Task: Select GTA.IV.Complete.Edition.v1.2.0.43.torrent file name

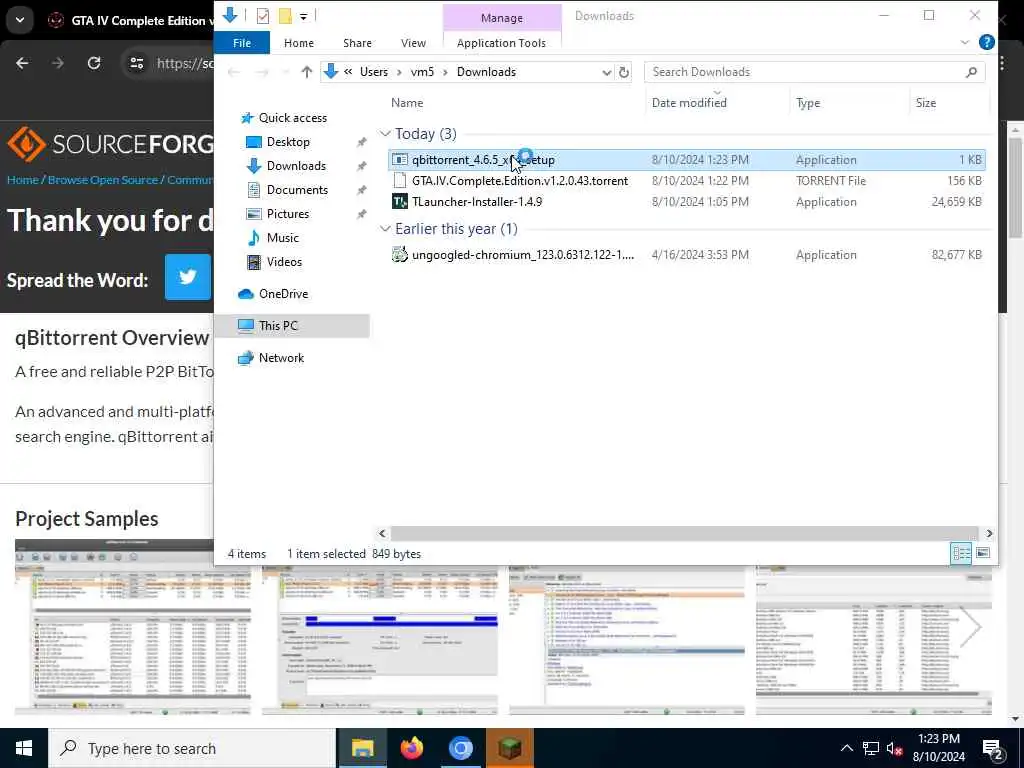Action: 520,180
